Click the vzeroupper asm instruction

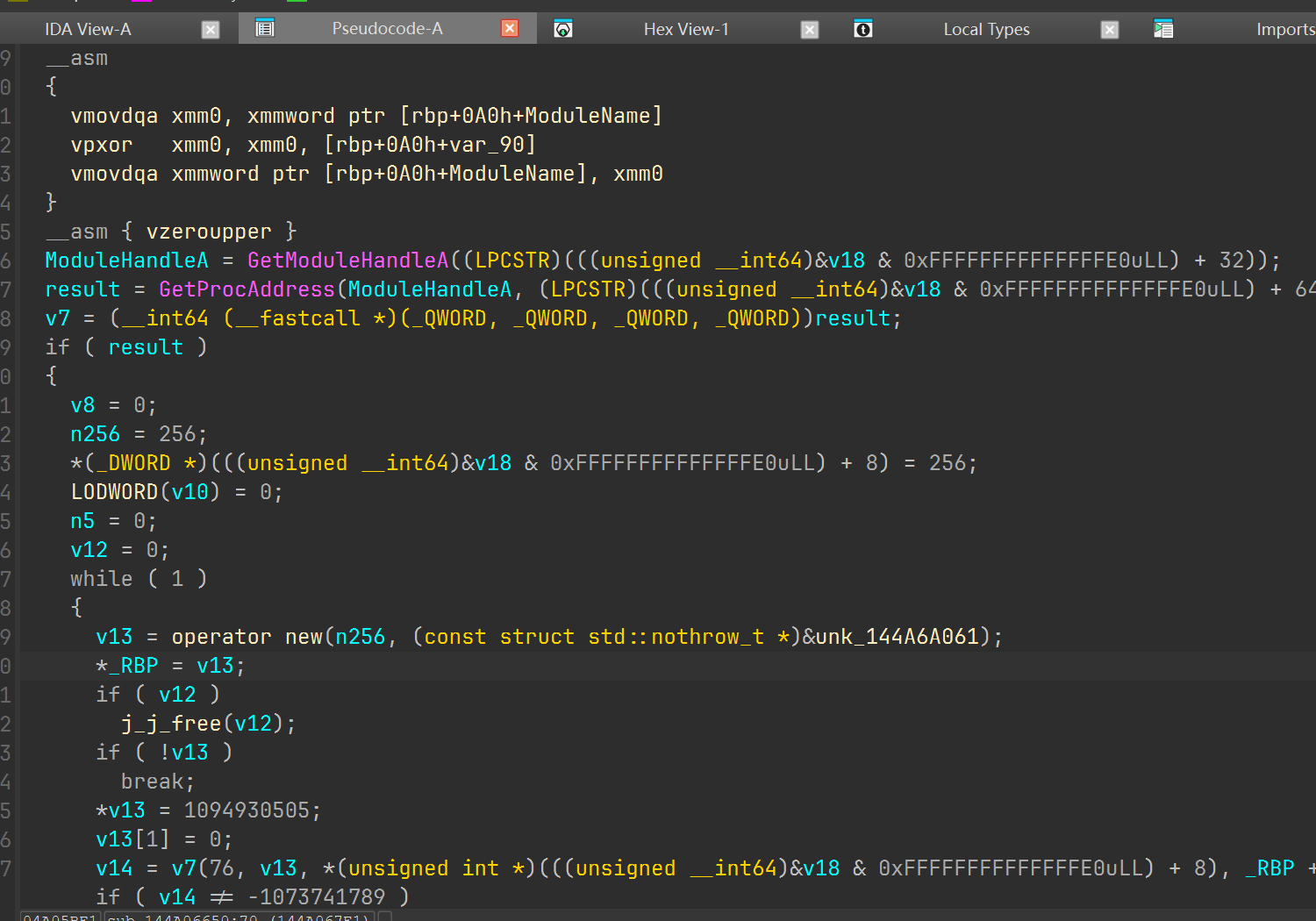click(x=208, y=232)
